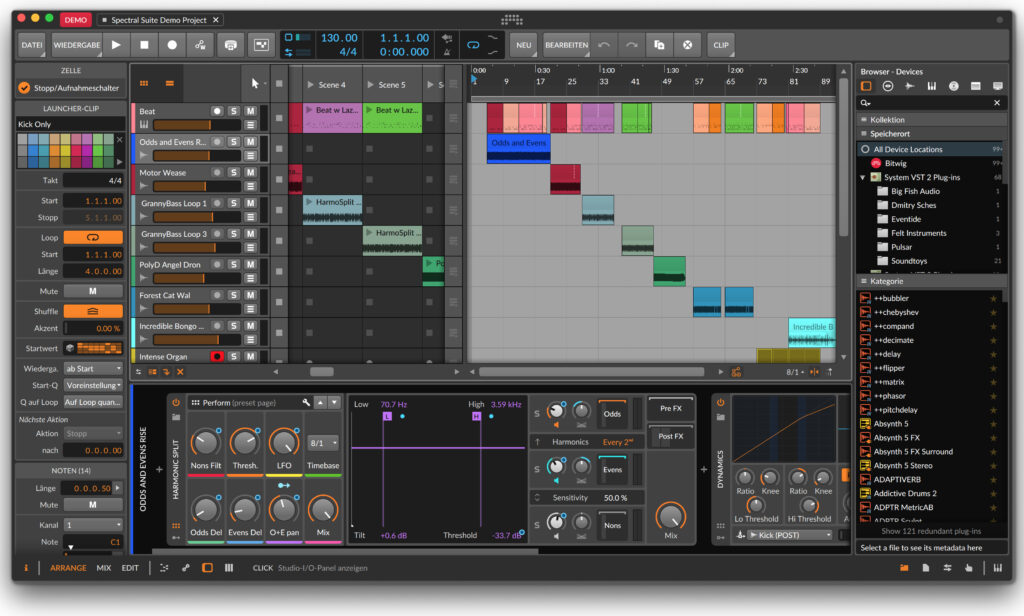Viewport: 1024px width, 616px height.
Task: Solo the Forest Cat Wal track
Action: pos(234,296)
